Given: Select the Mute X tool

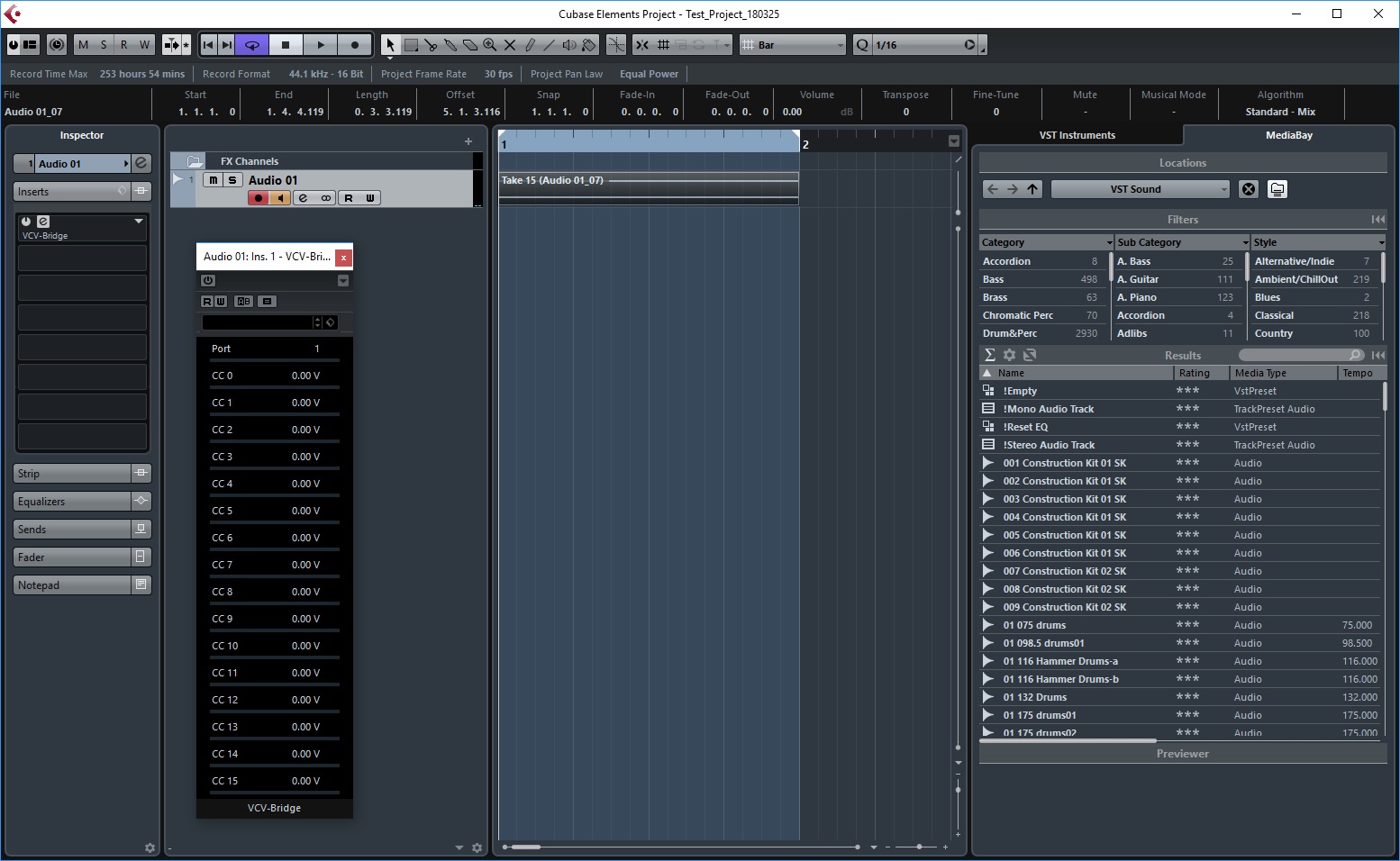Looking at the screenshot, I should pyautogui.click(x=510, y=45).
